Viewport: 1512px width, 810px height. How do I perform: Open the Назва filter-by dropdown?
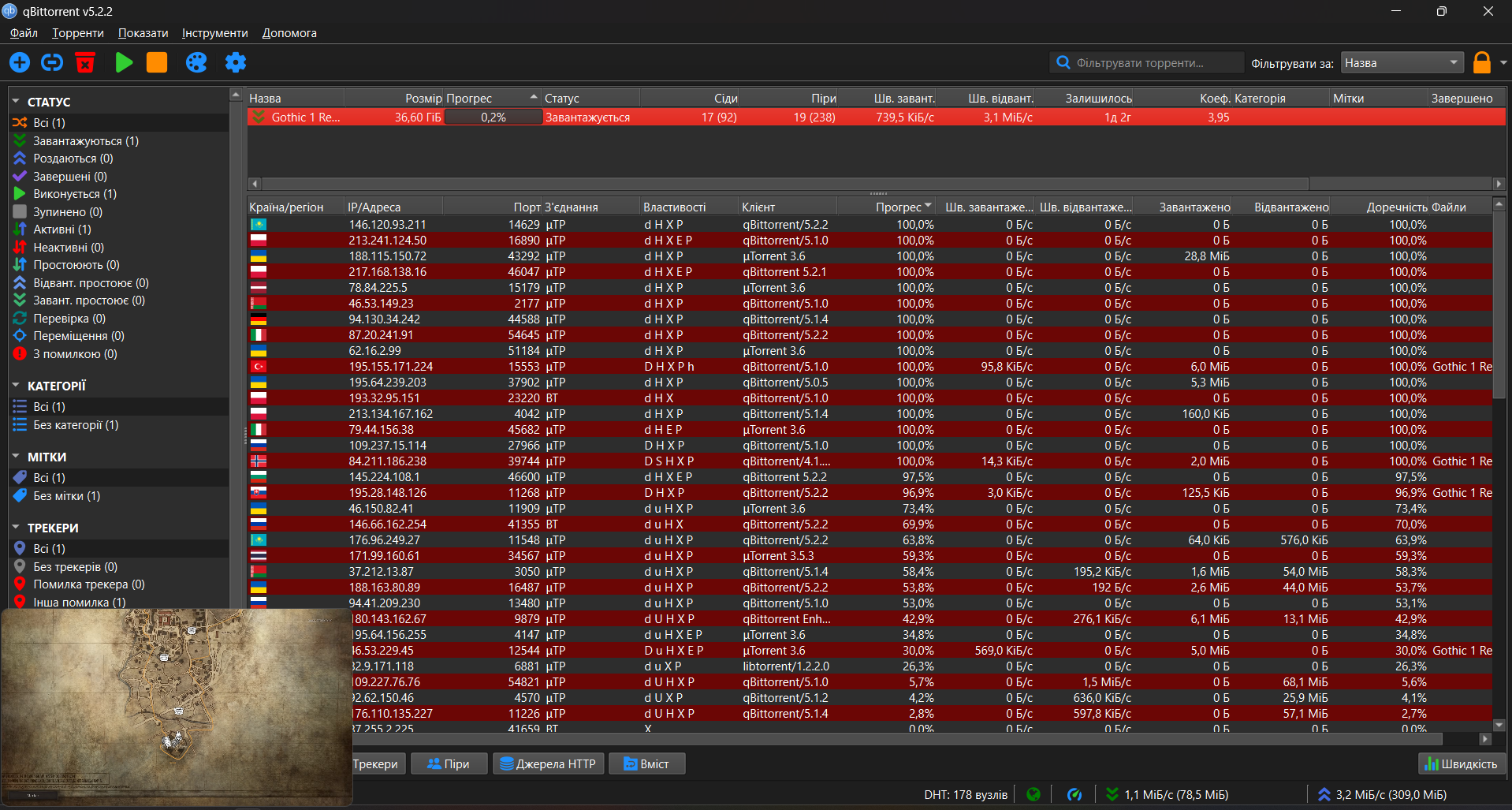[x=1402, y=63]
